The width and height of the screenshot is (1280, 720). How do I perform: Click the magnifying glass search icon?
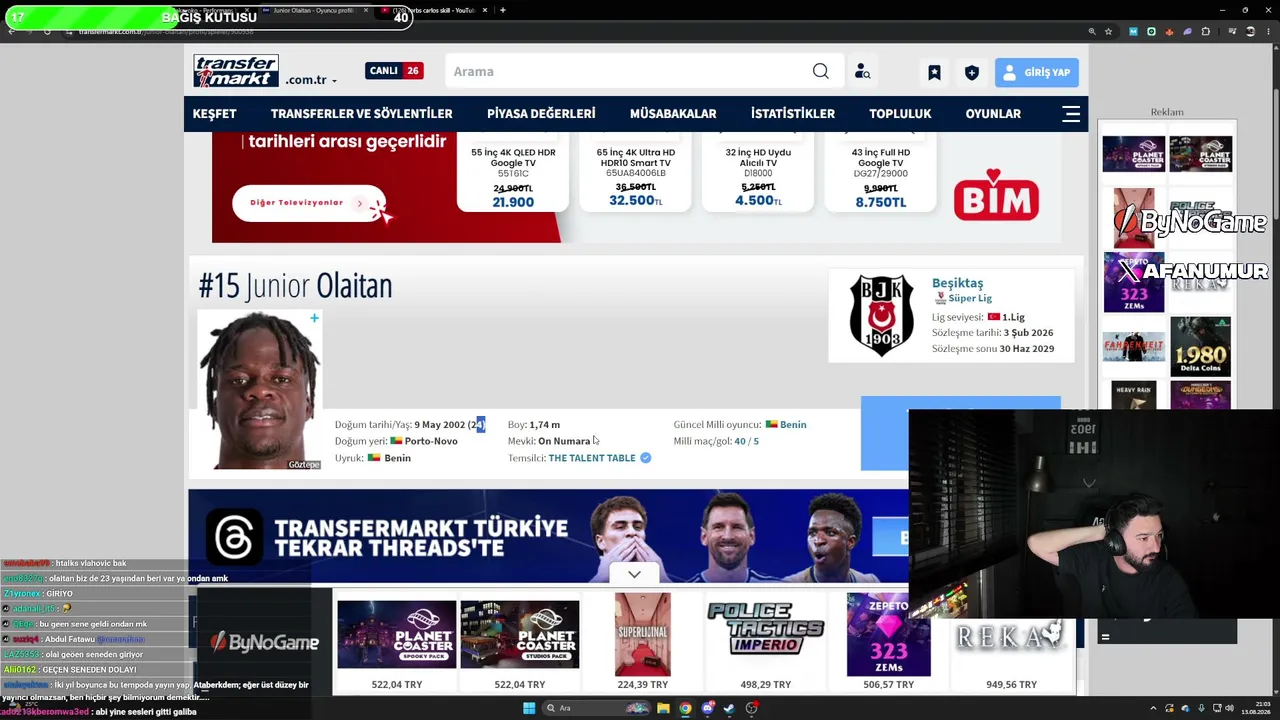click(821, 71)
